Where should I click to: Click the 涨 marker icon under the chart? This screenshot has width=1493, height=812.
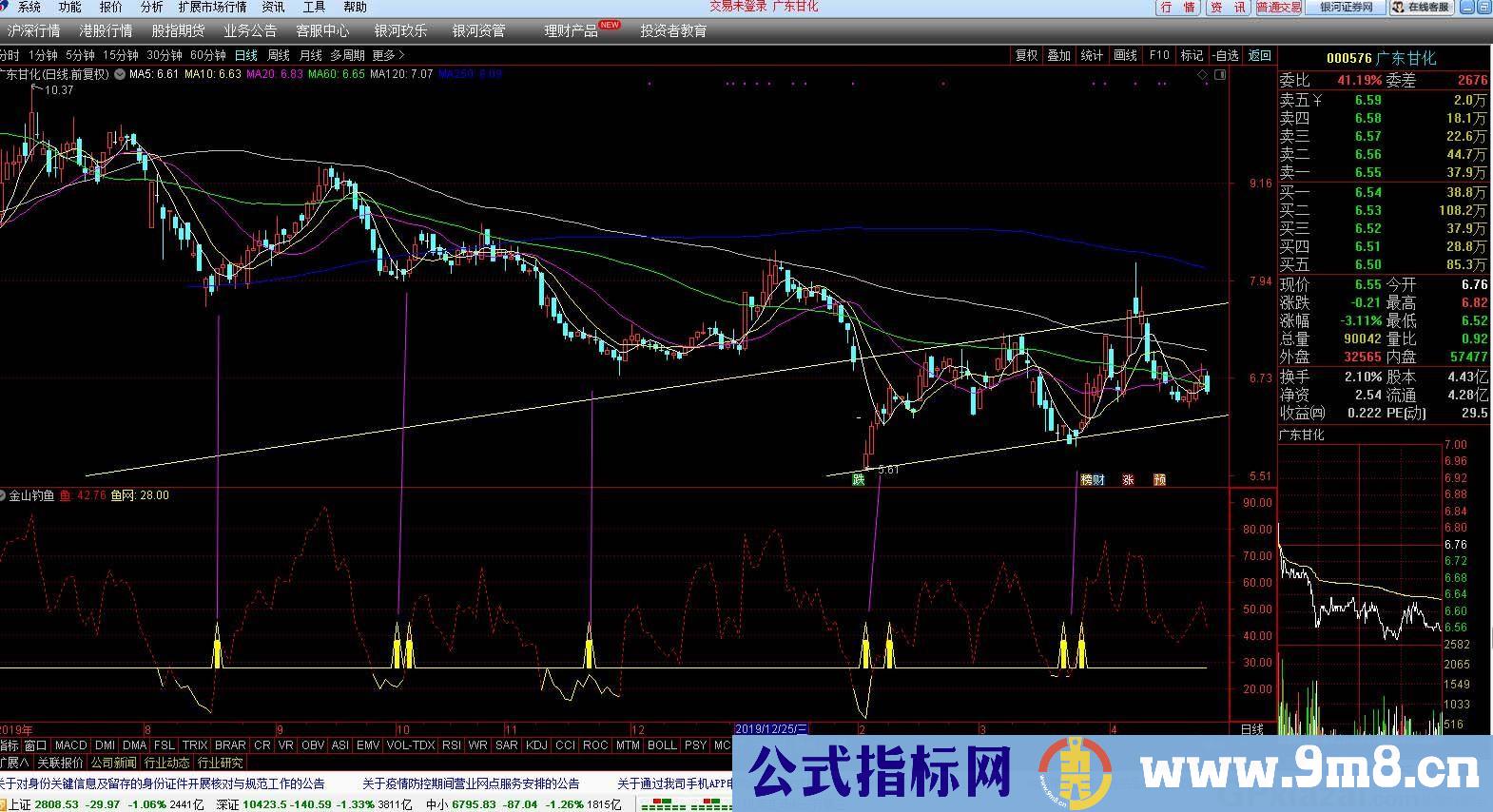1128,480
